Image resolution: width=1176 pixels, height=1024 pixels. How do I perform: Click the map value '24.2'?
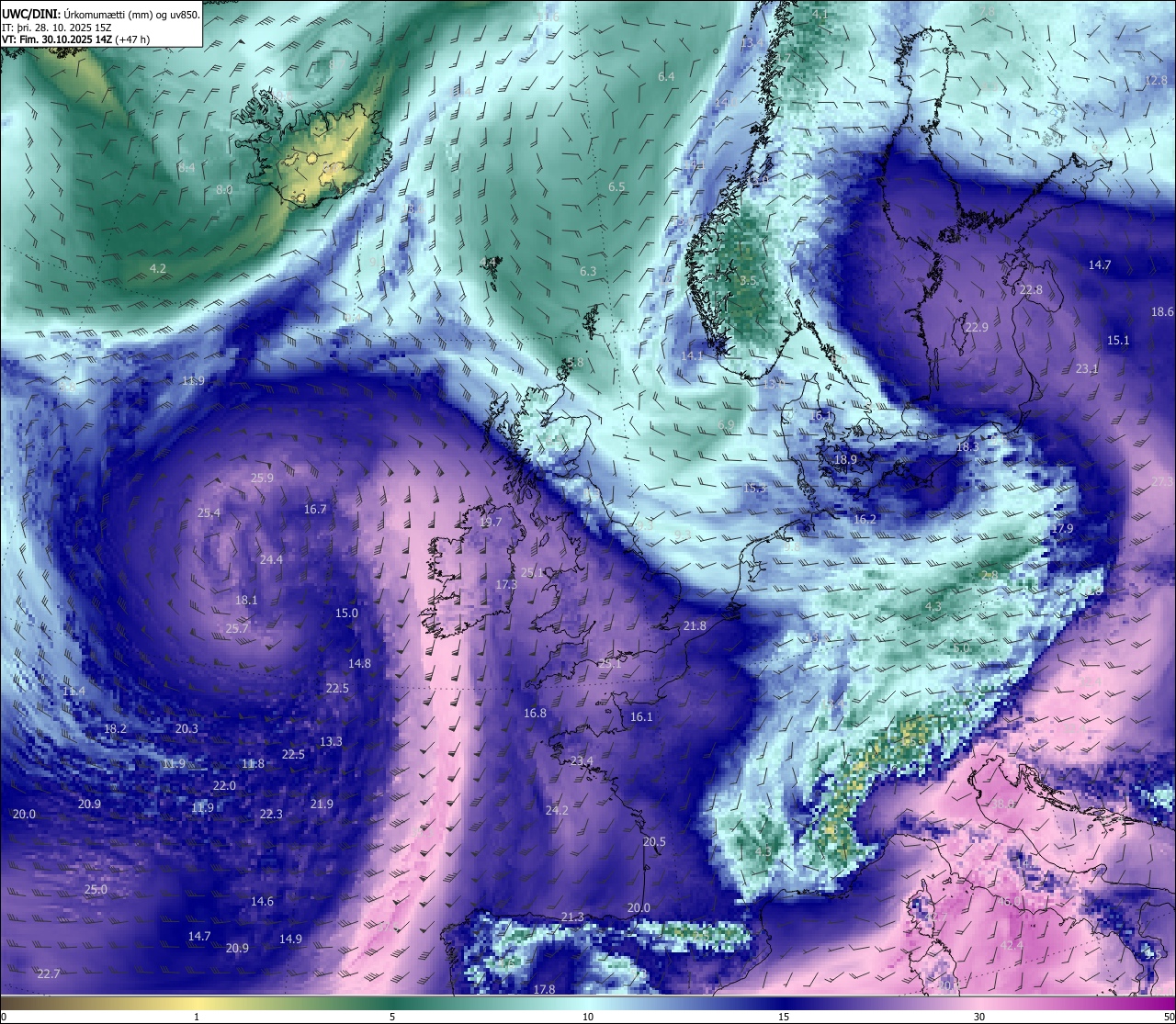(557, 810)
